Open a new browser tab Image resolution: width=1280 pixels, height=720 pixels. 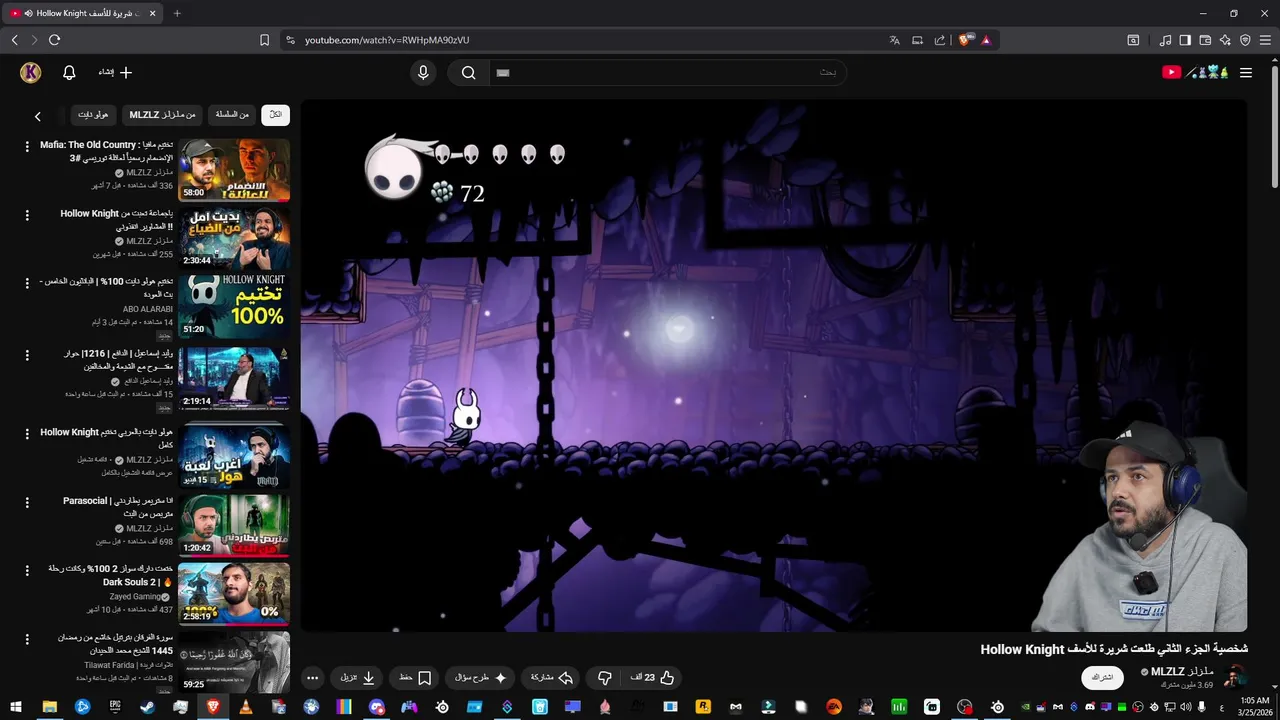pos(177,13)
